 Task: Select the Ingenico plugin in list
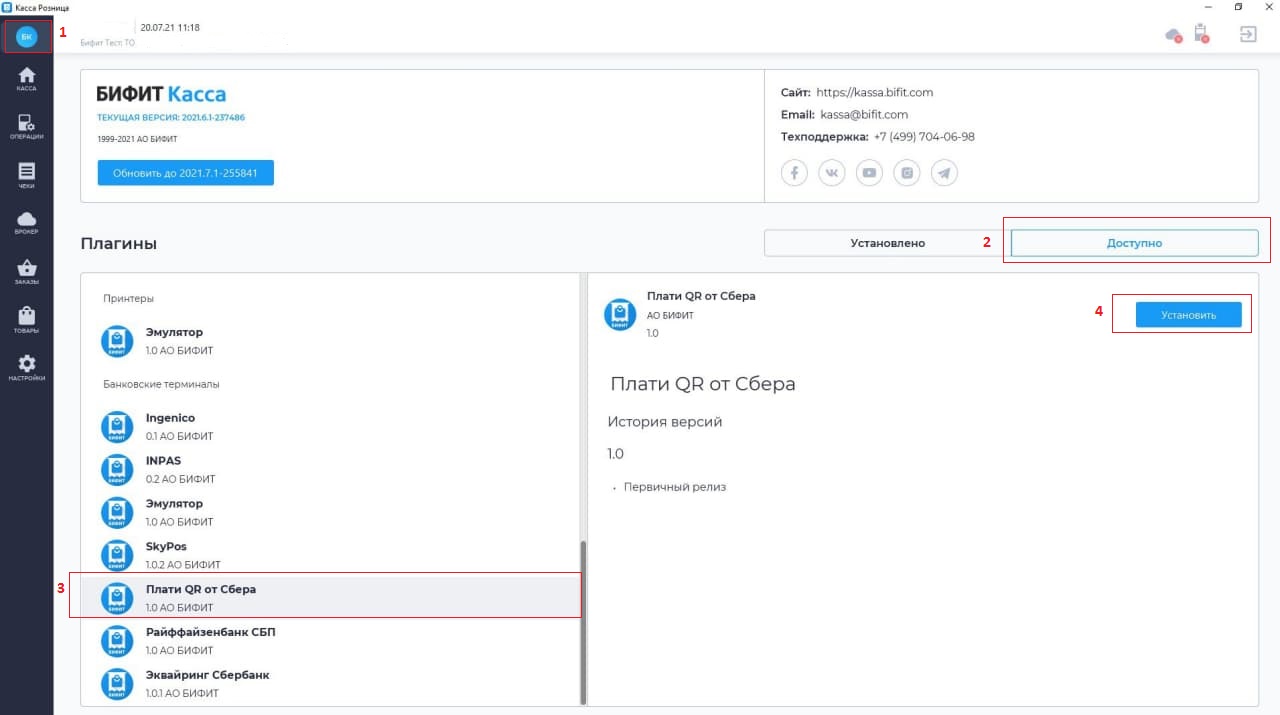click(x=170, y=426)
